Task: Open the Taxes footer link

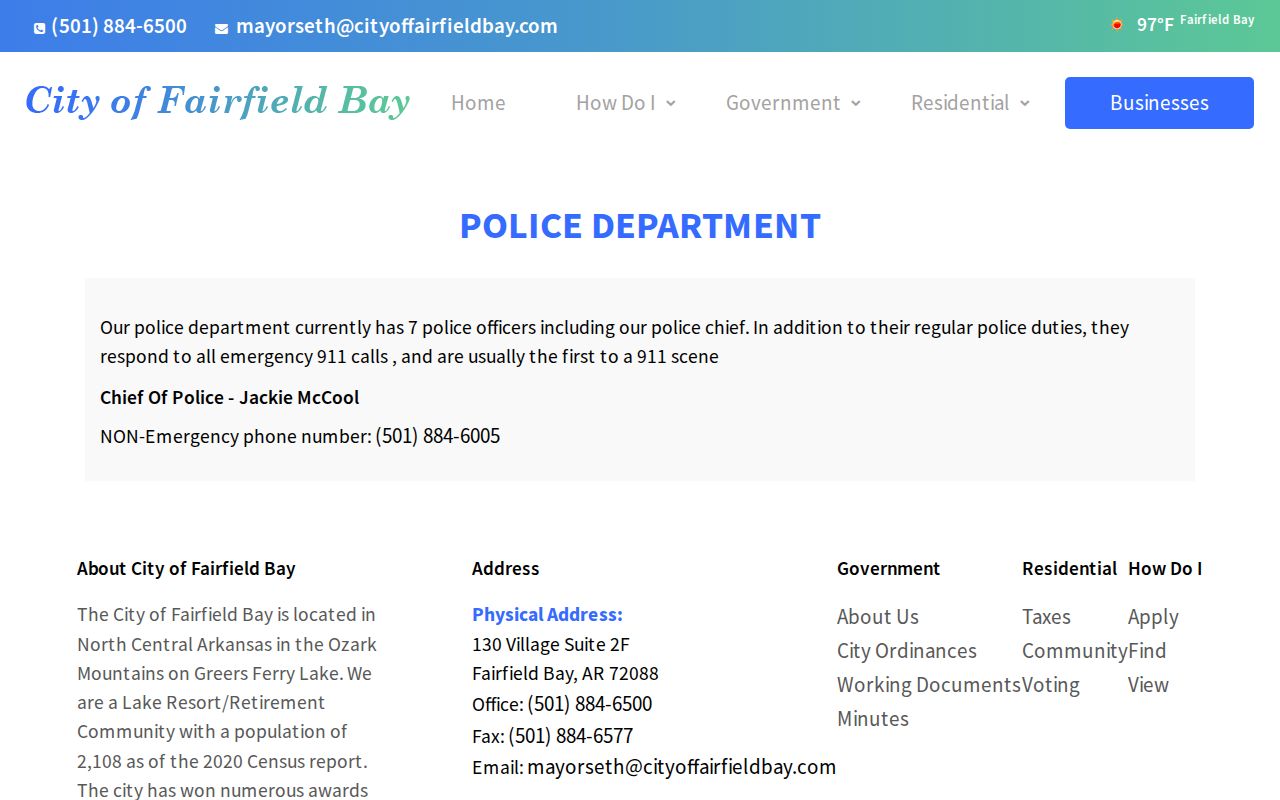Action: pos(1046,617)
